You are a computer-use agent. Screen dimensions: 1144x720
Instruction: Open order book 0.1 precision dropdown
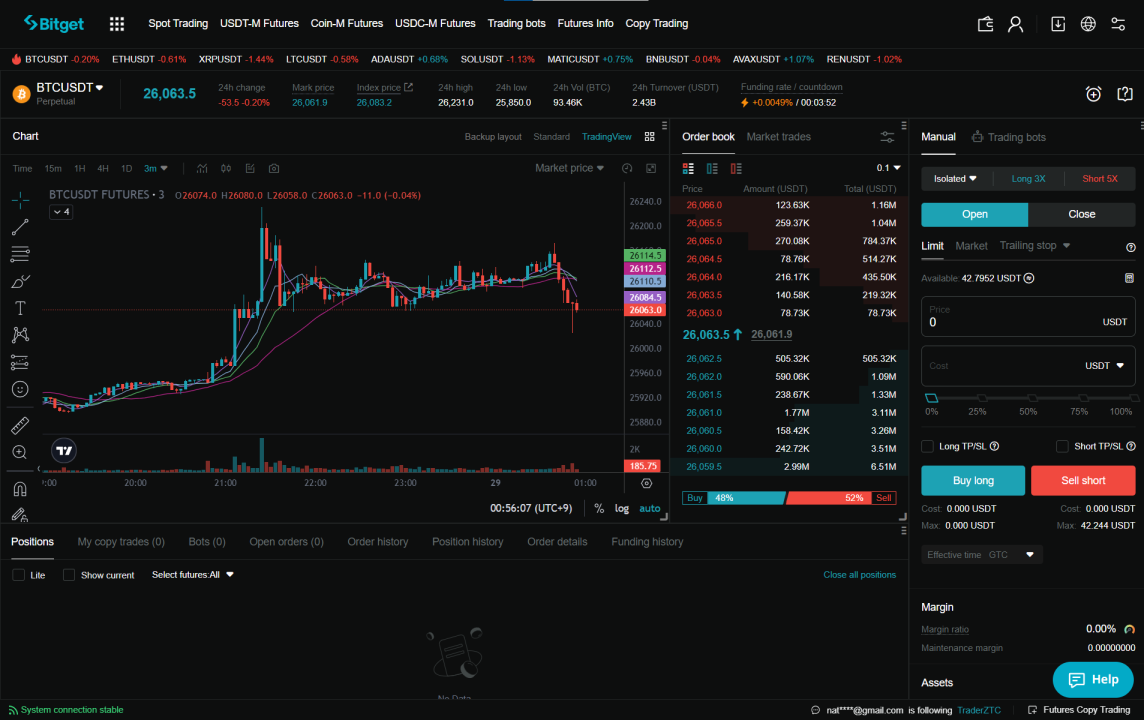(x=888, y=169)
